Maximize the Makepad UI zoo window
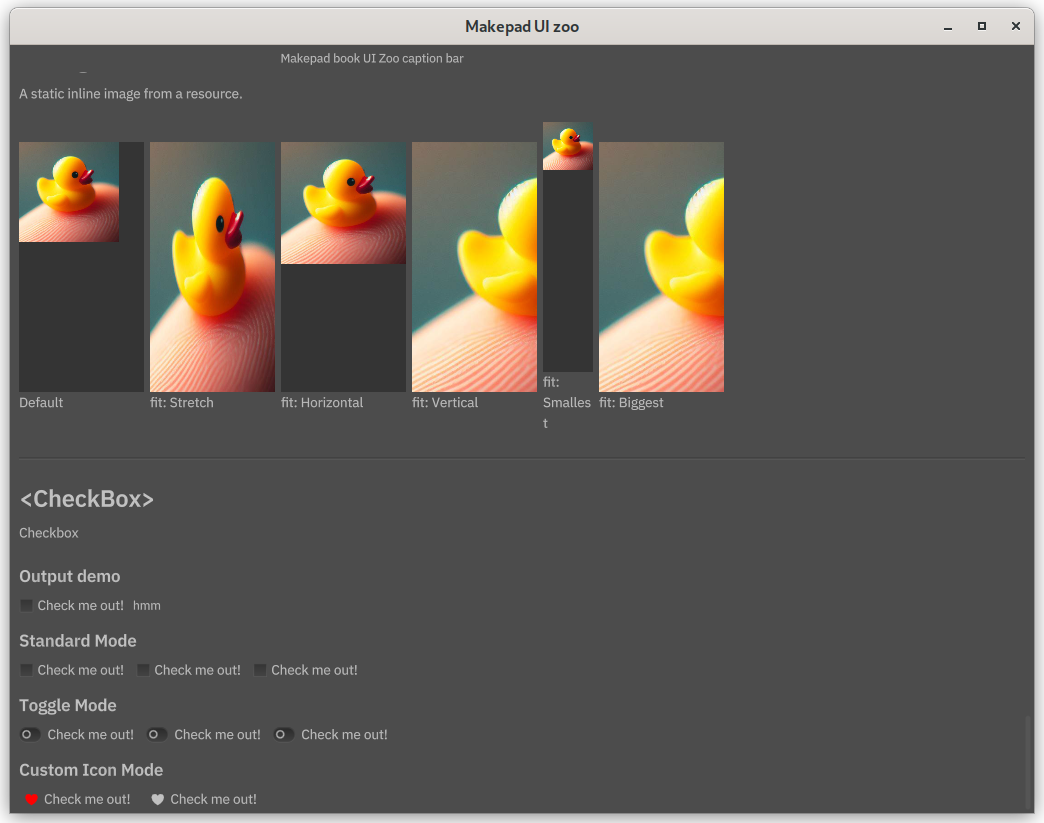Image resolution: width=1044 pixels, height=823 pixels. pyautogui.click(x=981, y=27)
